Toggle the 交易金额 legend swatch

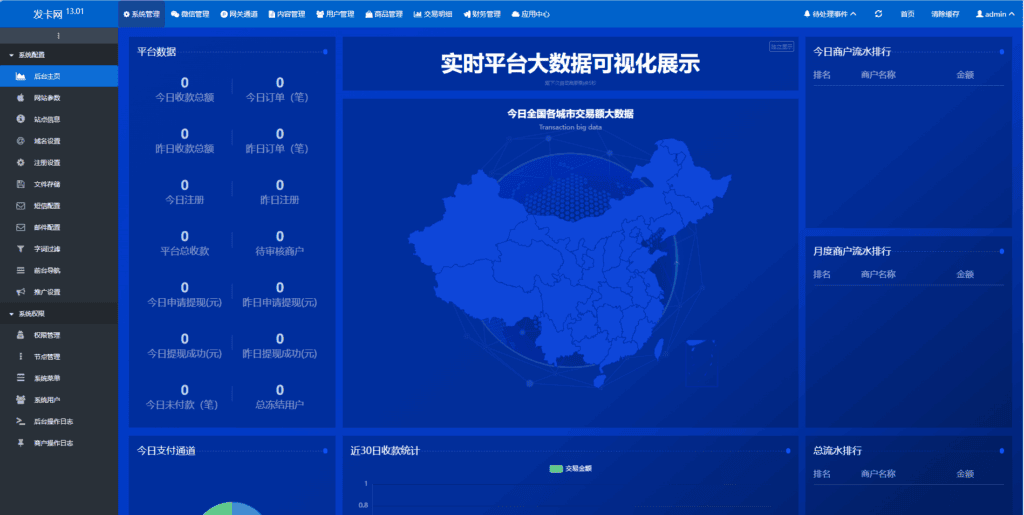tap(556, 469)
